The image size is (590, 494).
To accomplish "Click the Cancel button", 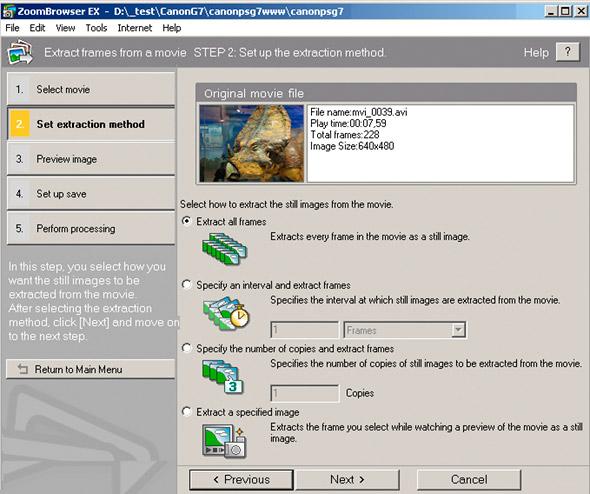I will (469, 479).
